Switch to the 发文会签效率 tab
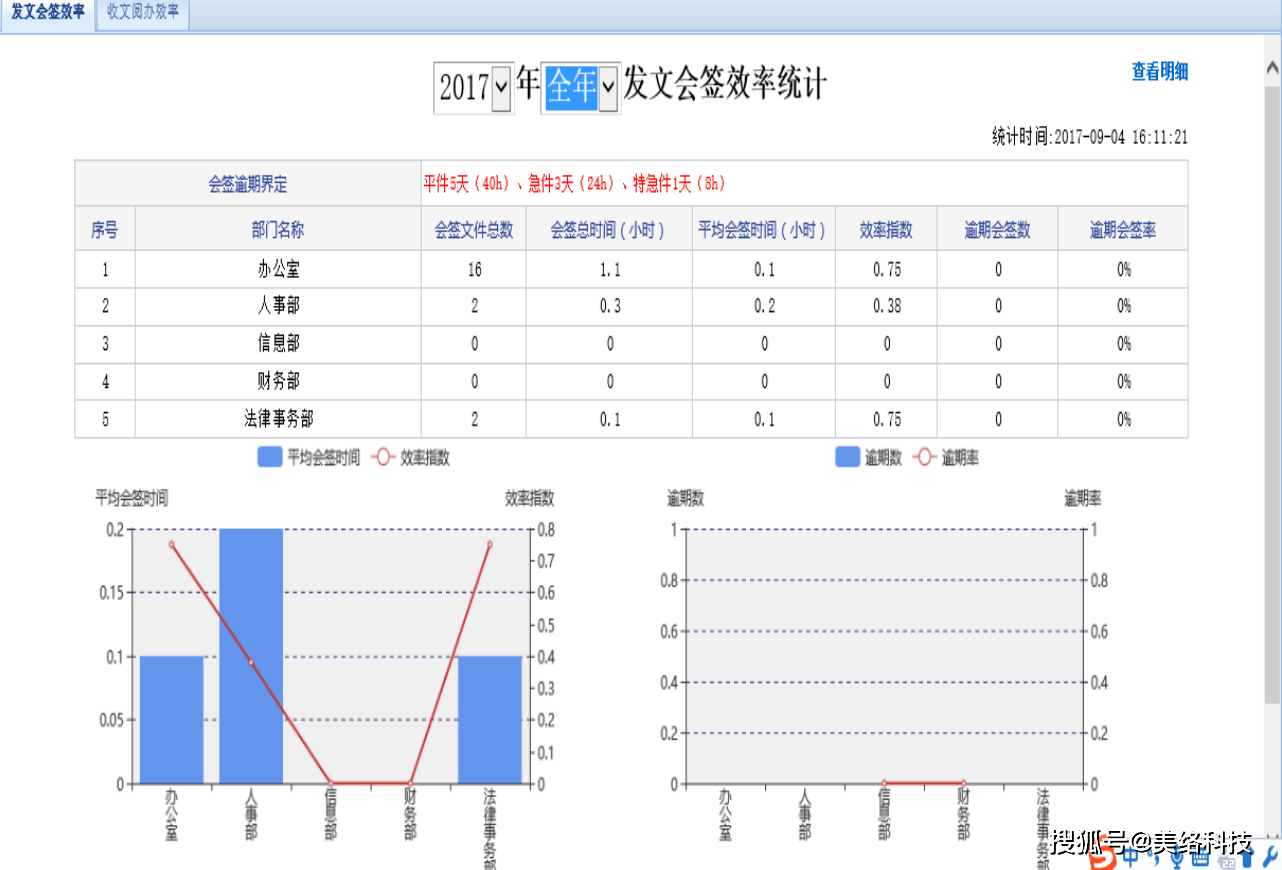The width and height of the screenshot is (1282, 870). coord(48,14)
